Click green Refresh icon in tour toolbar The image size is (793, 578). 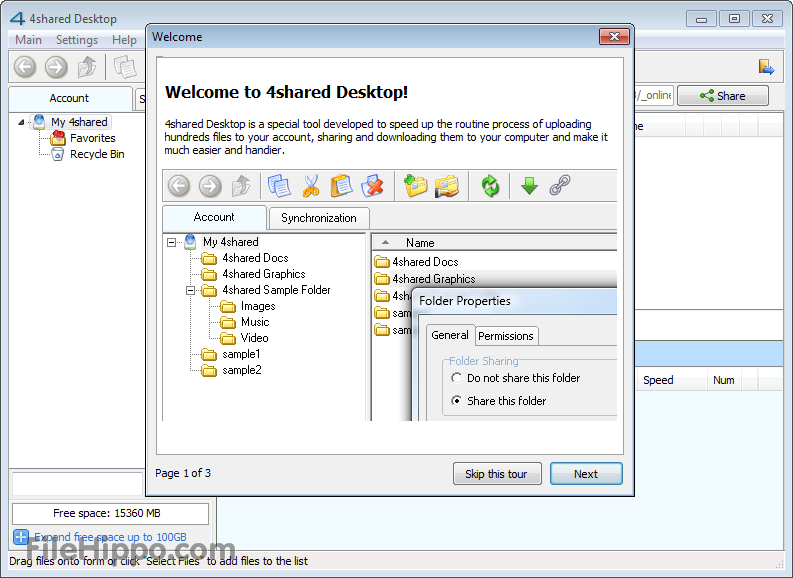click(x=490, y=186)
